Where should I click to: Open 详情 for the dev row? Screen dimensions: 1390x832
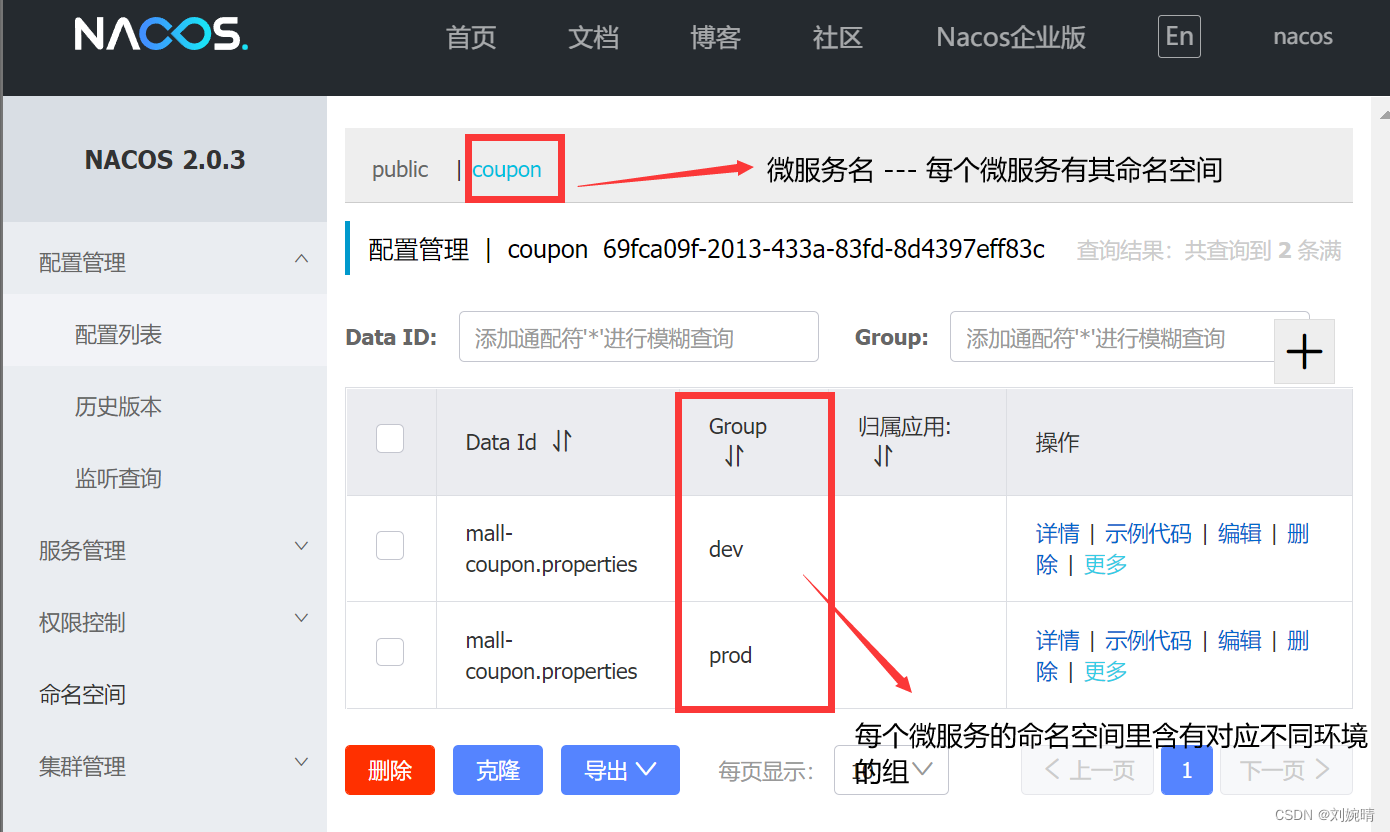[x=1058, y=534]
